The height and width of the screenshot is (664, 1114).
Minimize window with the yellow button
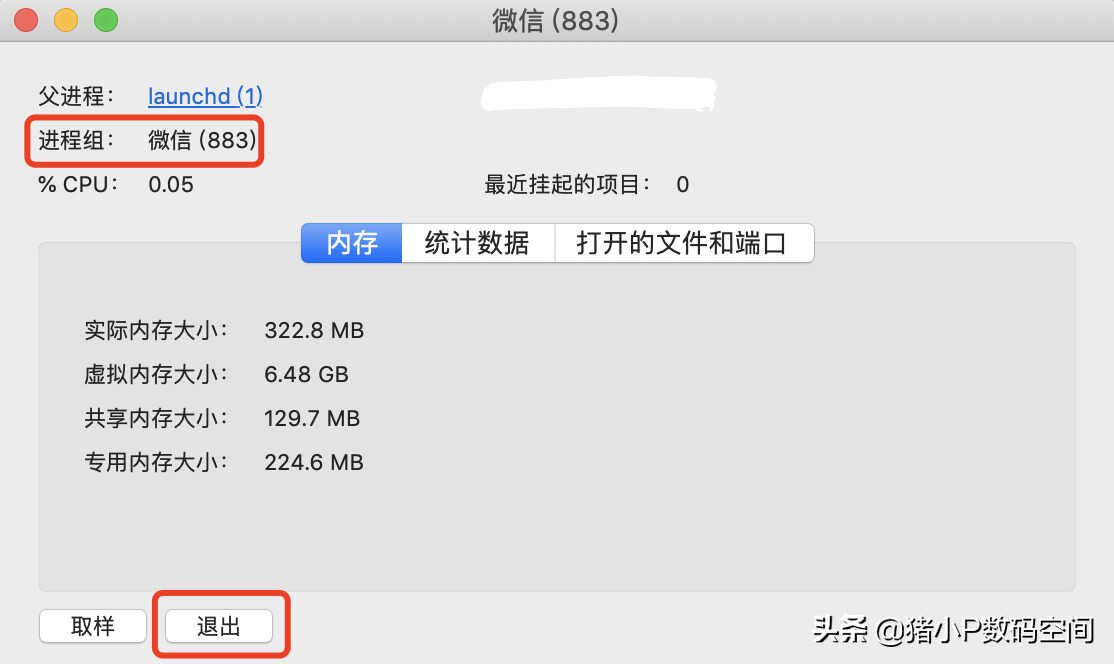66,20
